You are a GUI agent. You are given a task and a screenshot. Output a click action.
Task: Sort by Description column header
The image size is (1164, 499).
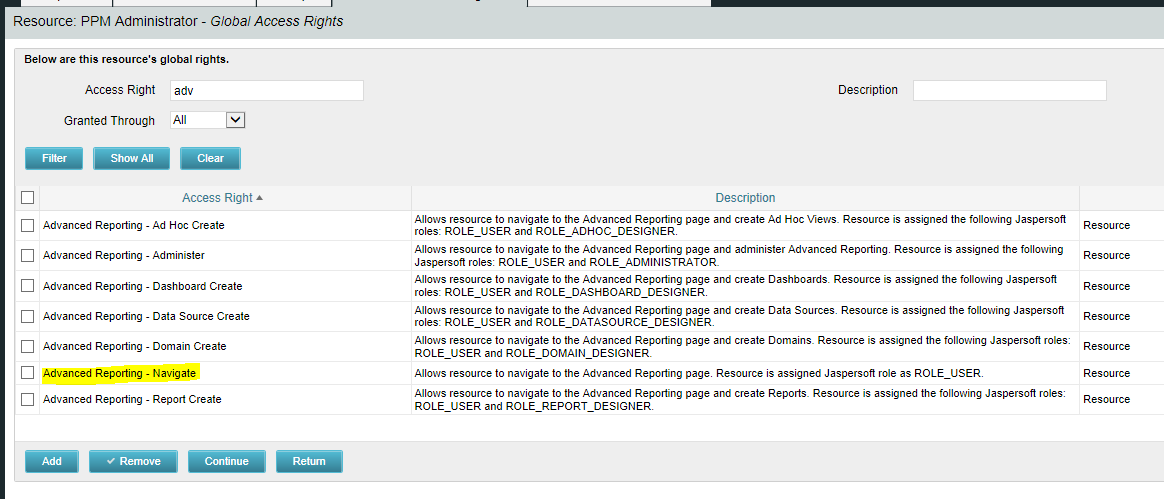(745, 198)
